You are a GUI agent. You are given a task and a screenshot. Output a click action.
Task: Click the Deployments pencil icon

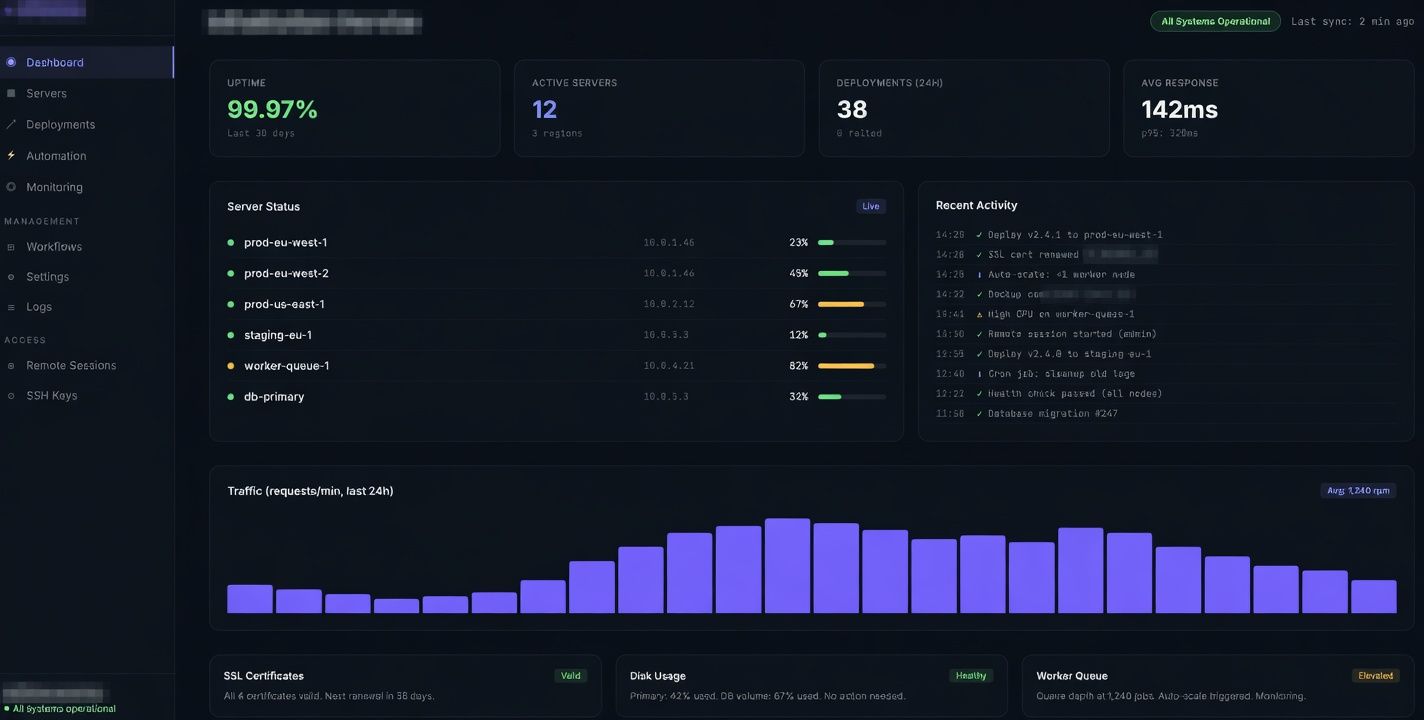[11, 124]
